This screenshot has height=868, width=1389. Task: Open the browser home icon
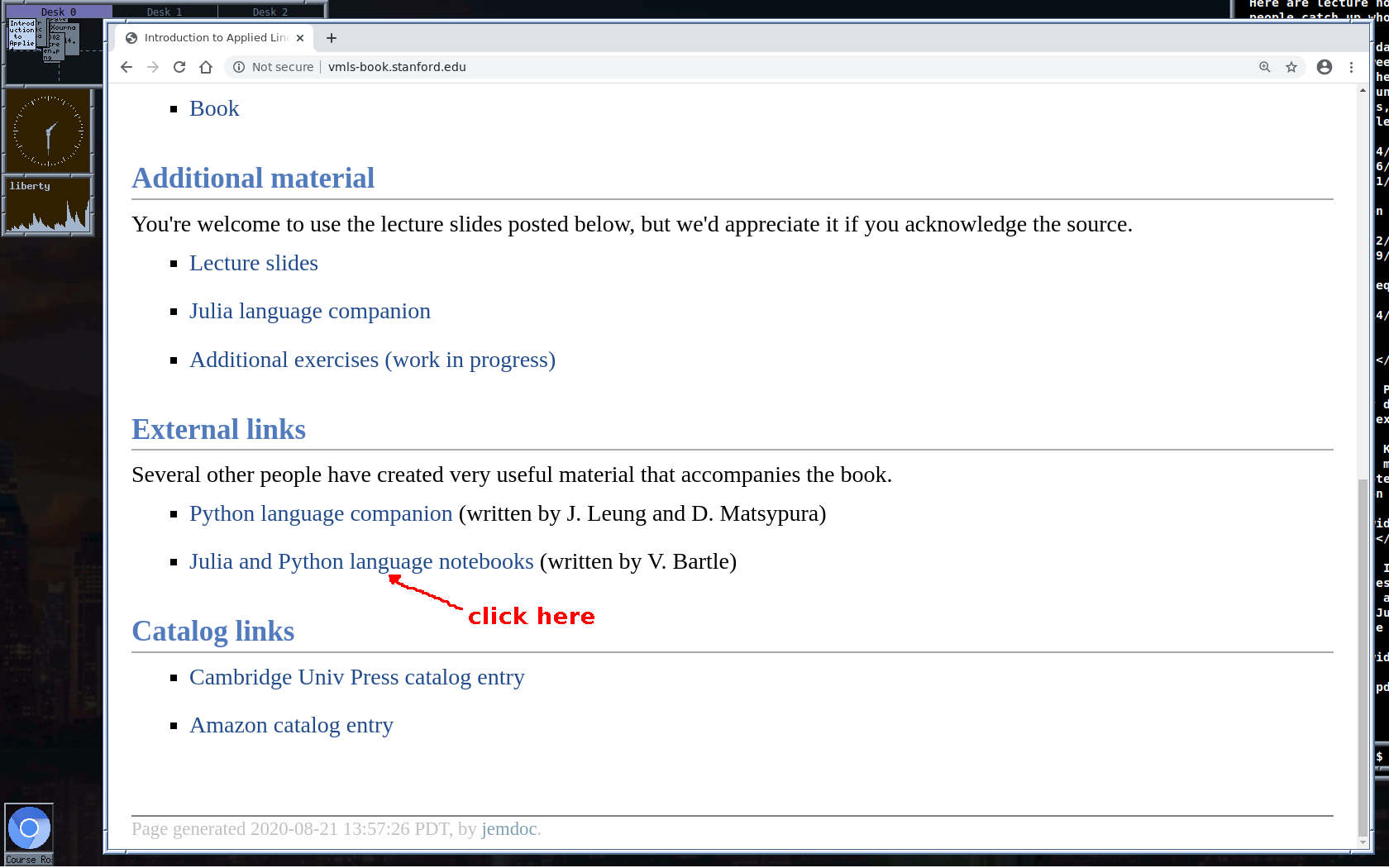point(206,67)
